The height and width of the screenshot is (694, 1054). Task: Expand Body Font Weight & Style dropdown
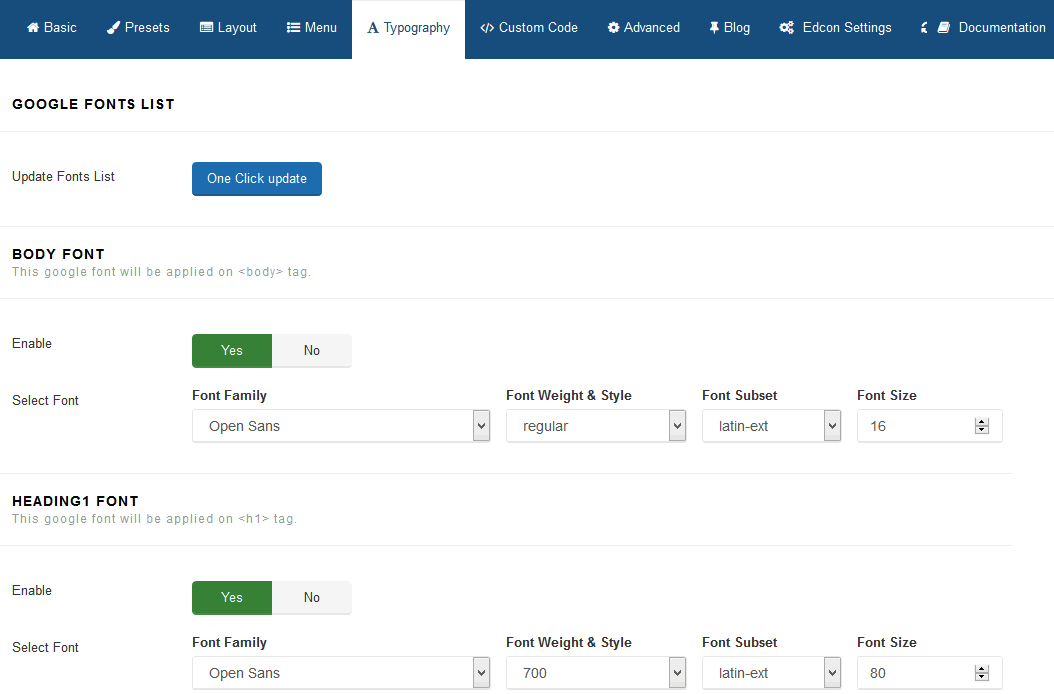click(595, 426)
